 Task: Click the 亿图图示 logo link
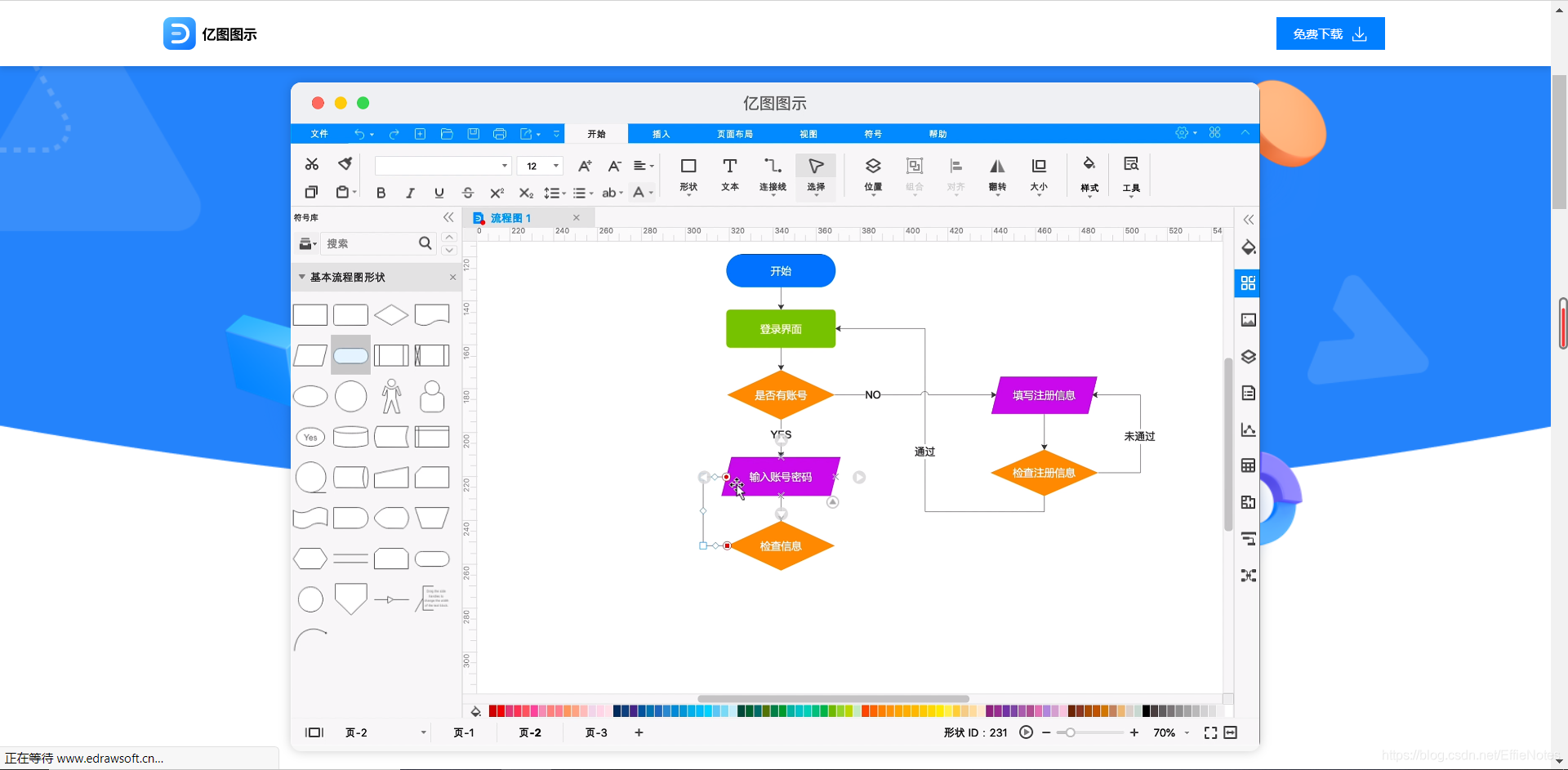click(210, 33)
